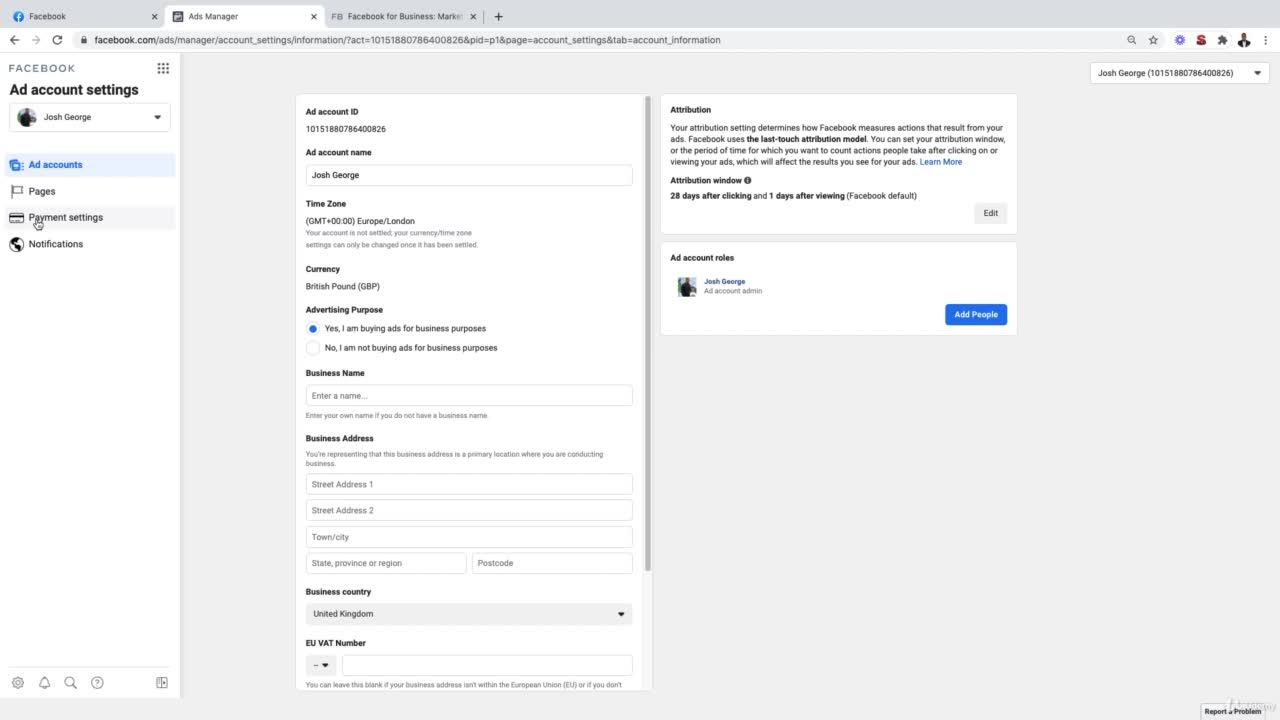Bookmark this page with star icon
The height and width of the screenshot is (720, 1280).
point(1153,40)
